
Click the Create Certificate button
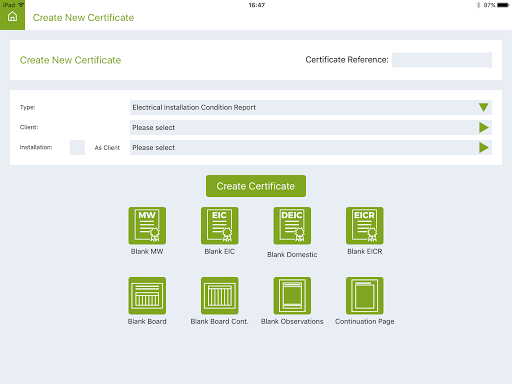256,186
